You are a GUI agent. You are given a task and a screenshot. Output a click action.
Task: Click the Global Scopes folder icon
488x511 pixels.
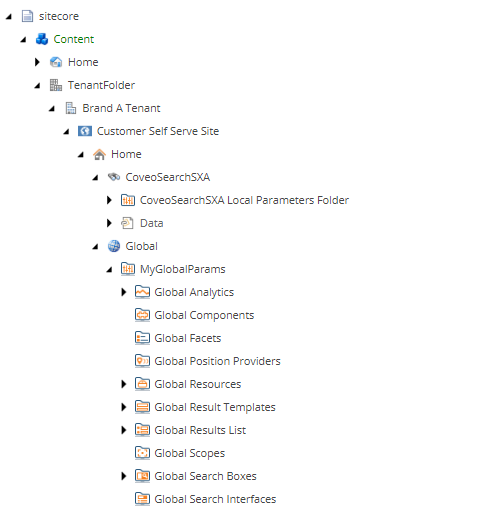pos(142,453)
